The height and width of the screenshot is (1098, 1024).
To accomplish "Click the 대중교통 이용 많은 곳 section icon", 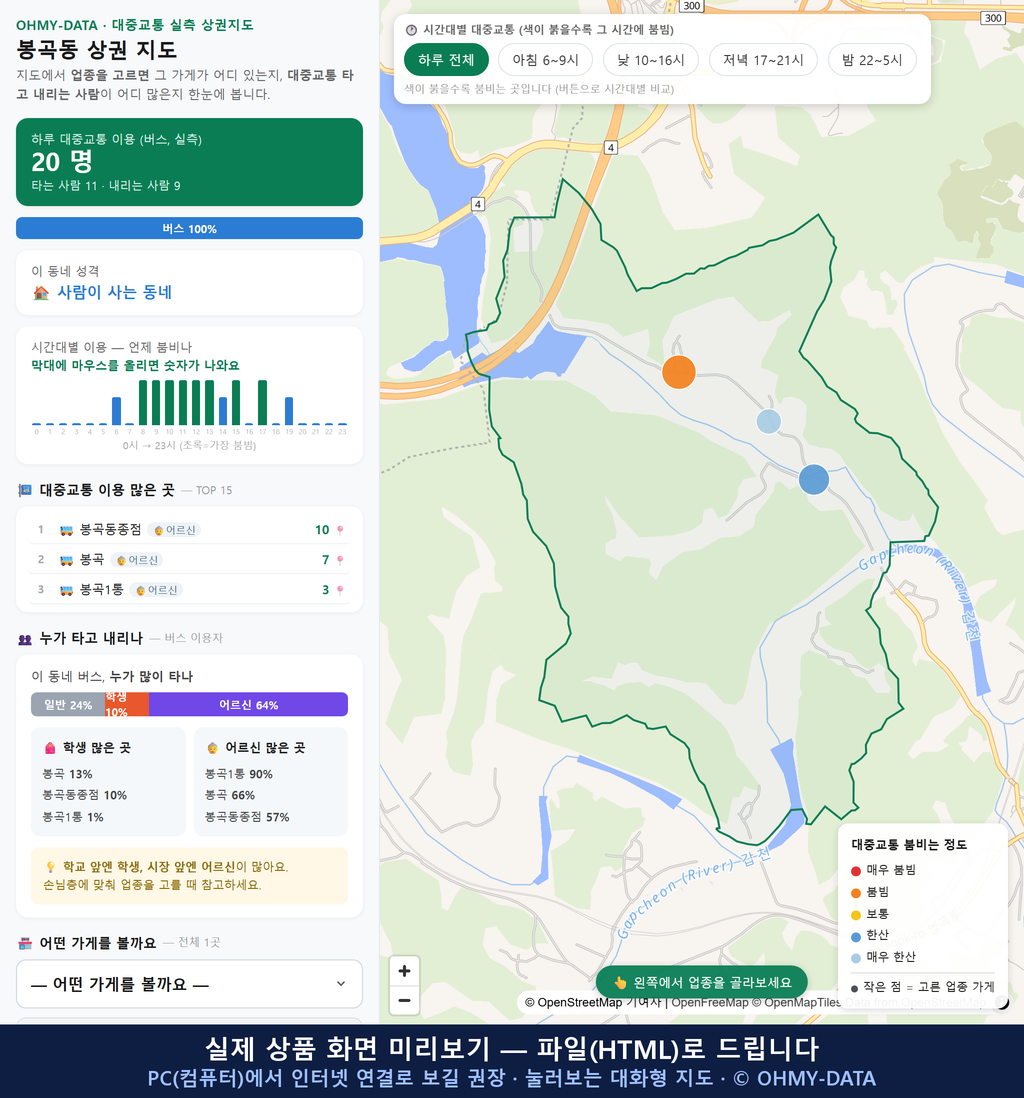I will click(25, 490).
